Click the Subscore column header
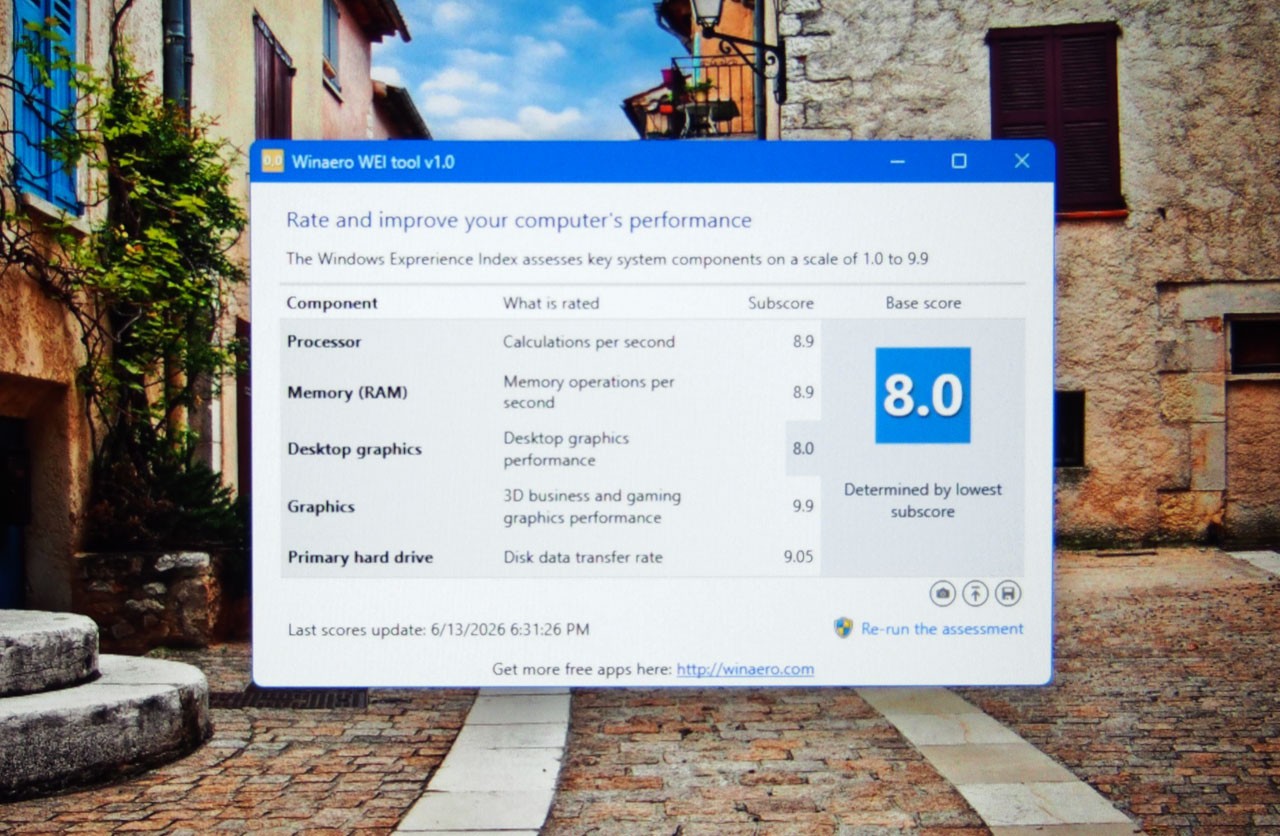 (781, 303)
